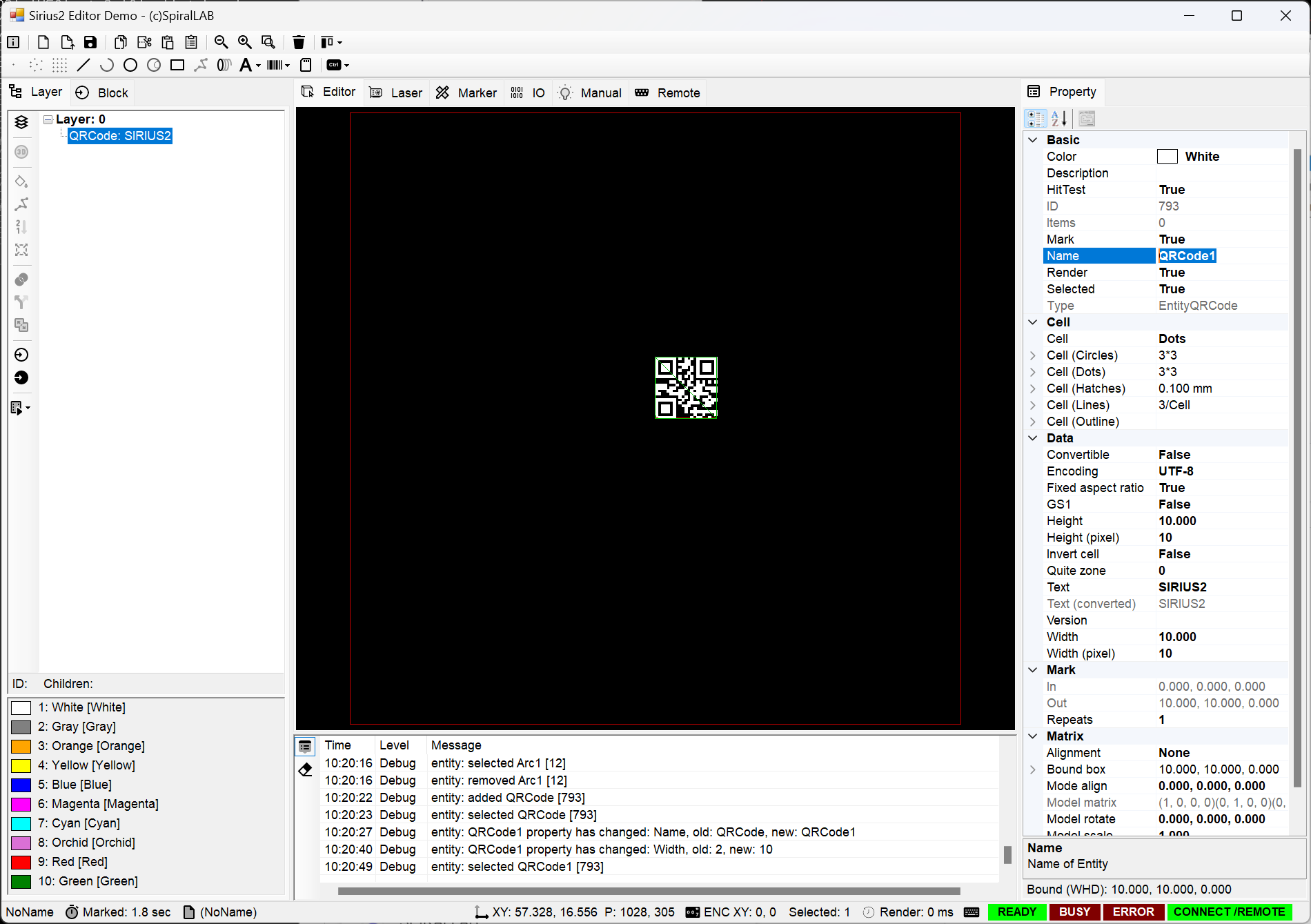This screenshot has width=1311, height=924.
Task: Click the log list view icon
Action: click(305, 747)
